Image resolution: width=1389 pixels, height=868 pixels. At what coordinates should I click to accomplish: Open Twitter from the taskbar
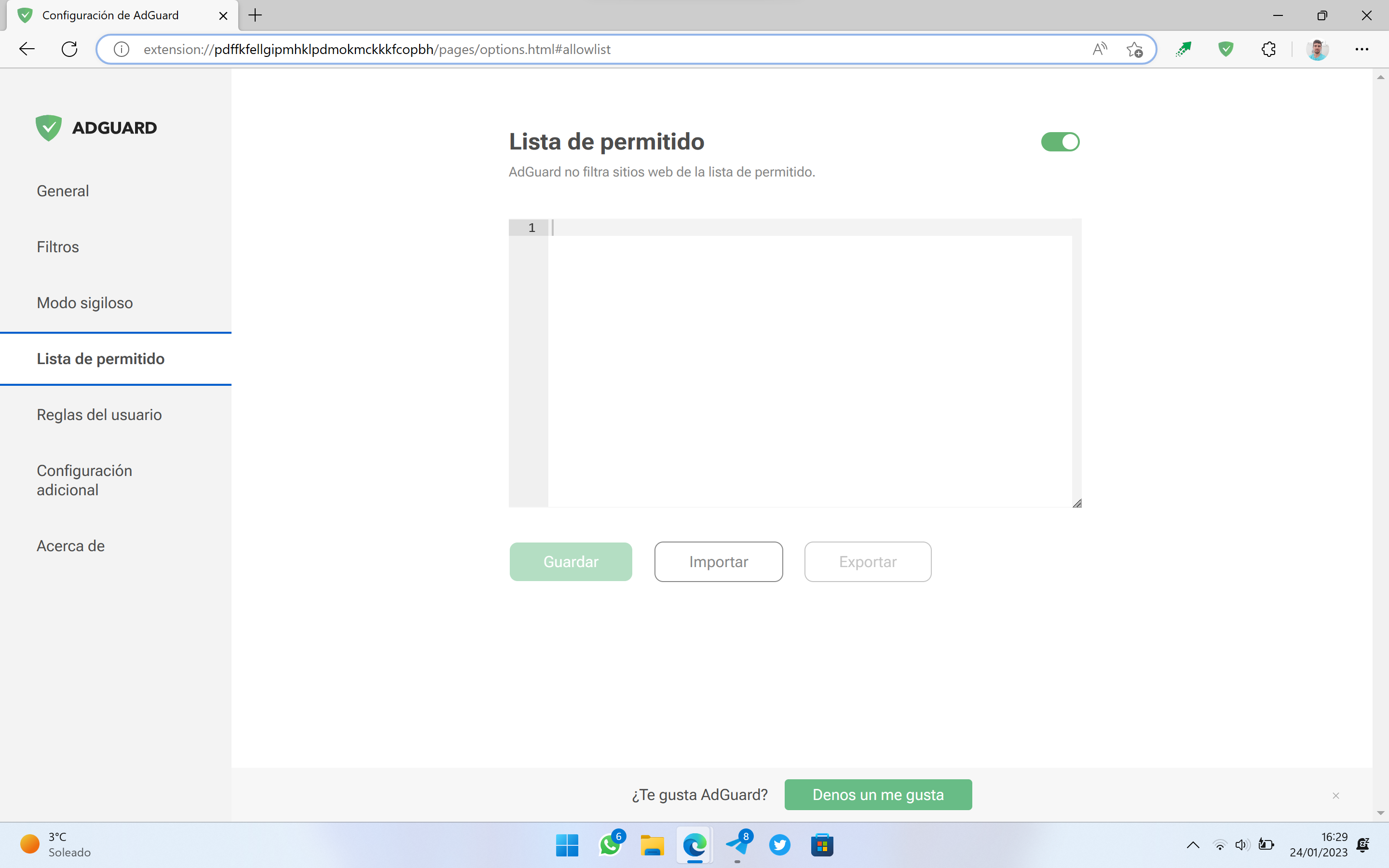(779, 845)
